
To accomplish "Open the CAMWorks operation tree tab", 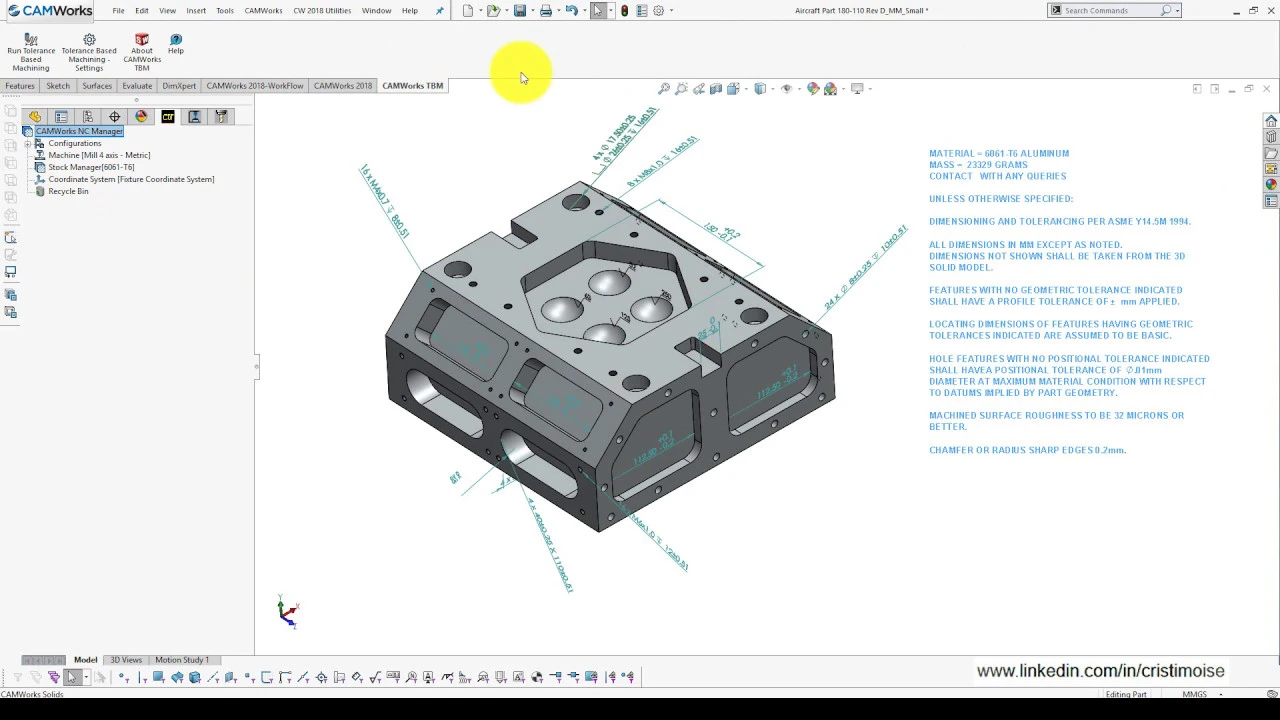I will click(194, 117).
